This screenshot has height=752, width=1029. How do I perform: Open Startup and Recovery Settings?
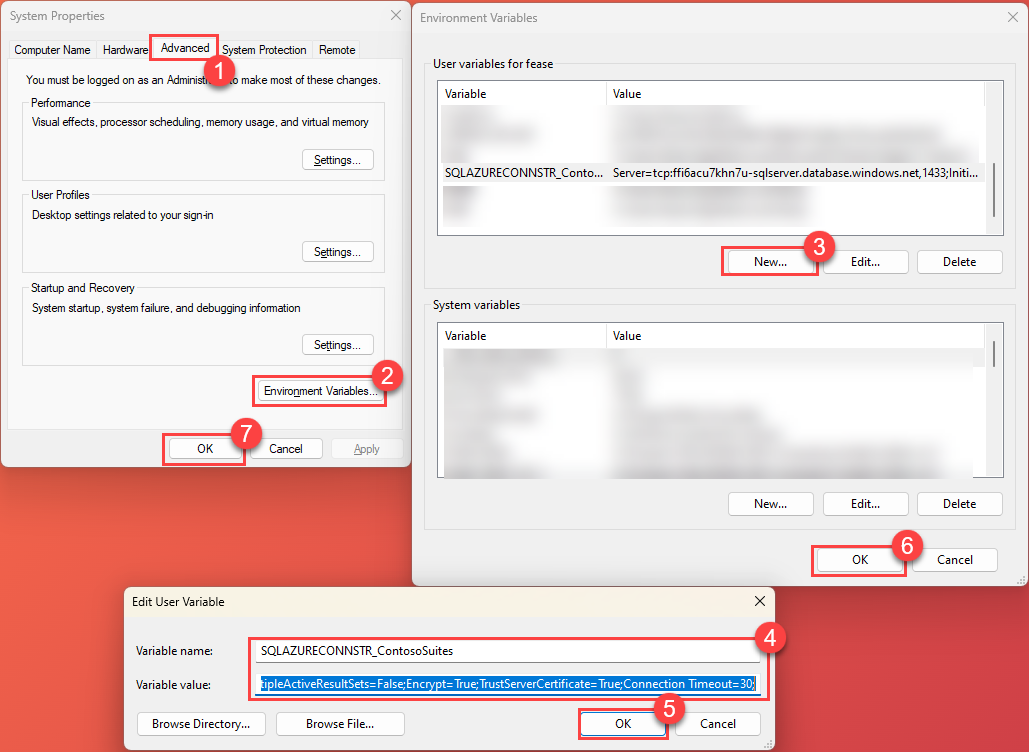pyautogui.click(x=337, y=344)
